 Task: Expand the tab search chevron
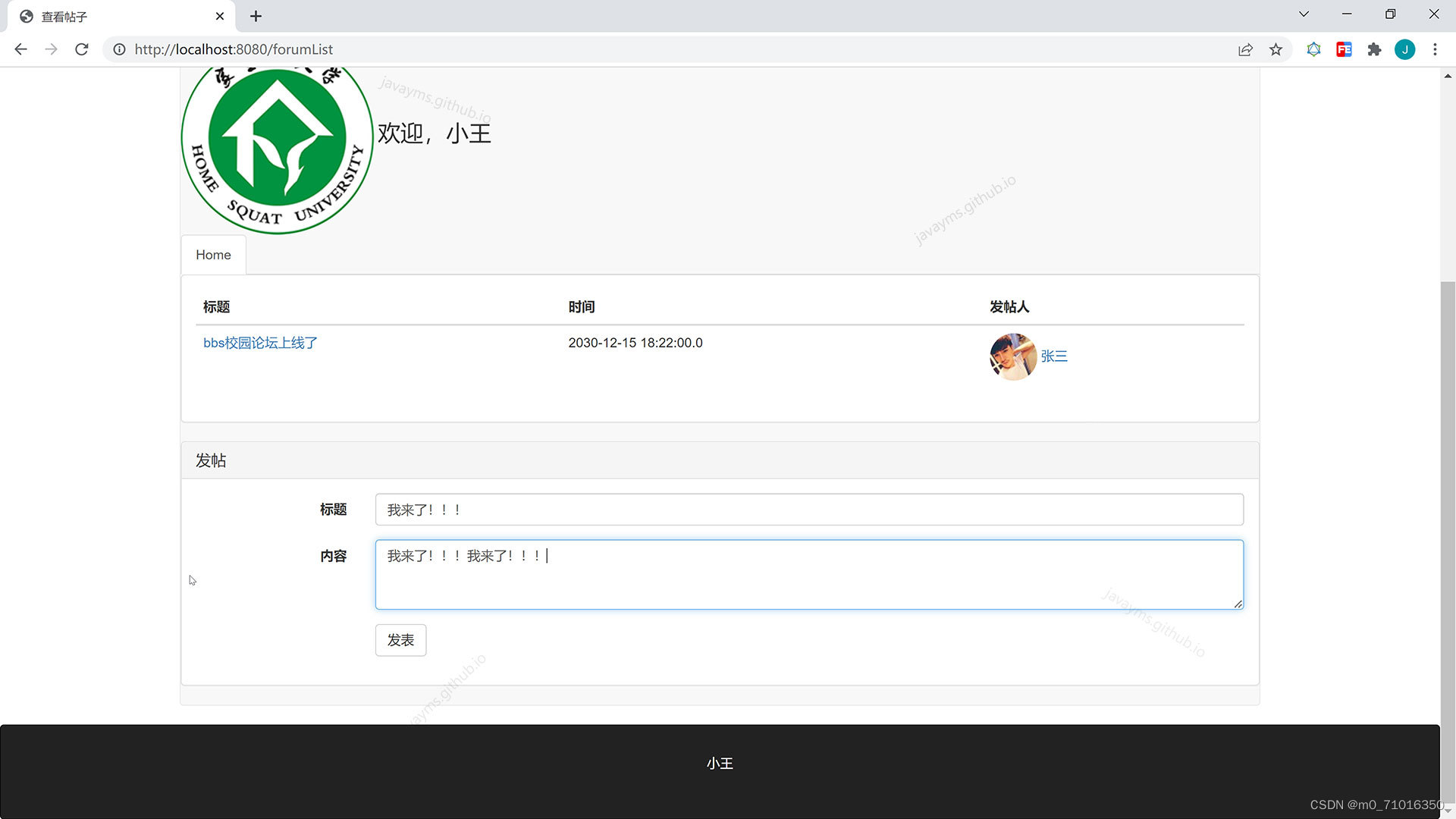(1304, 14)
